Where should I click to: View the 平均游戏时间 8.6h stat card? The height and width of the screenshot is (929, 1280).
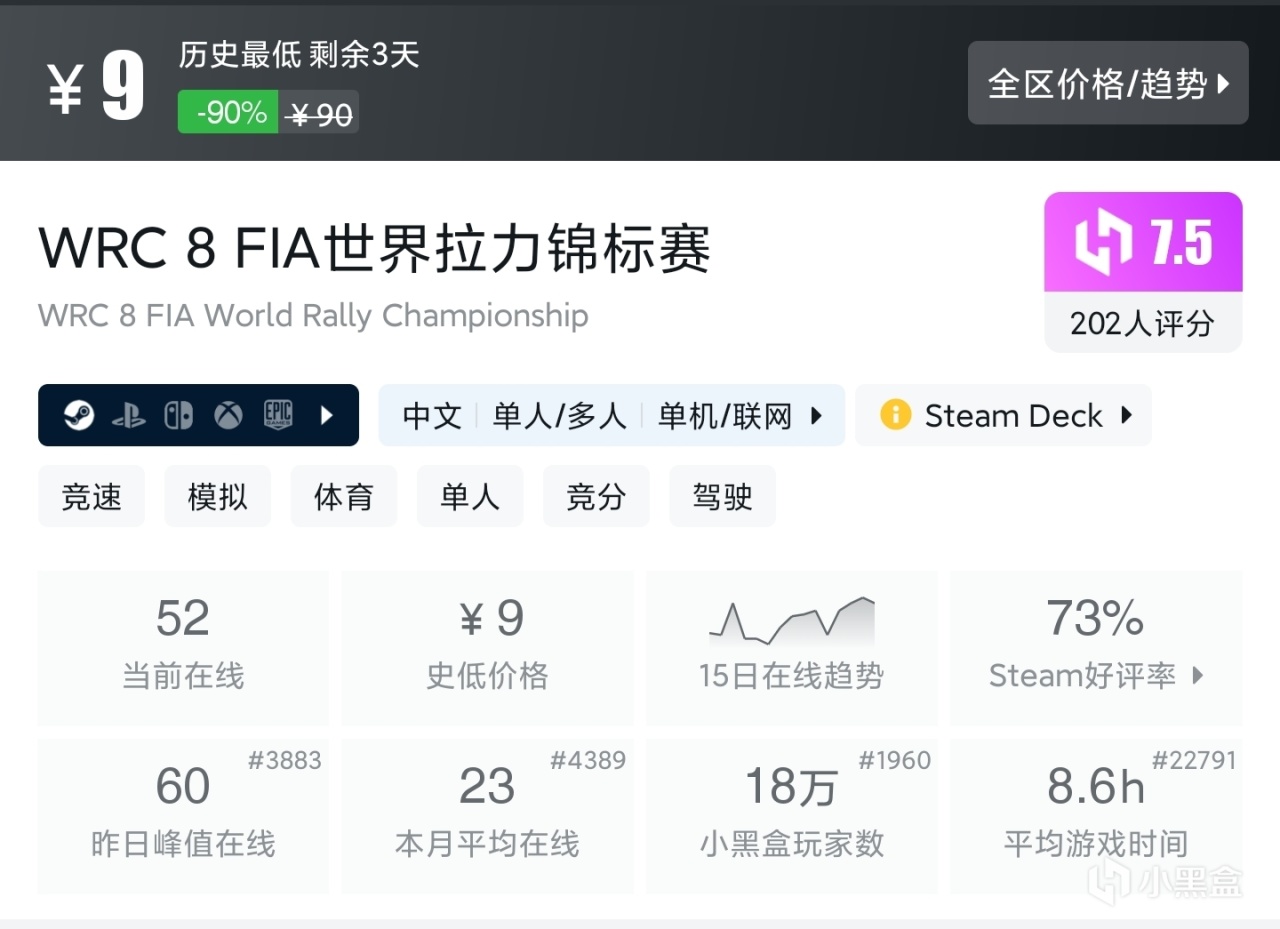pyautogui.click(x=1095, y=815)
